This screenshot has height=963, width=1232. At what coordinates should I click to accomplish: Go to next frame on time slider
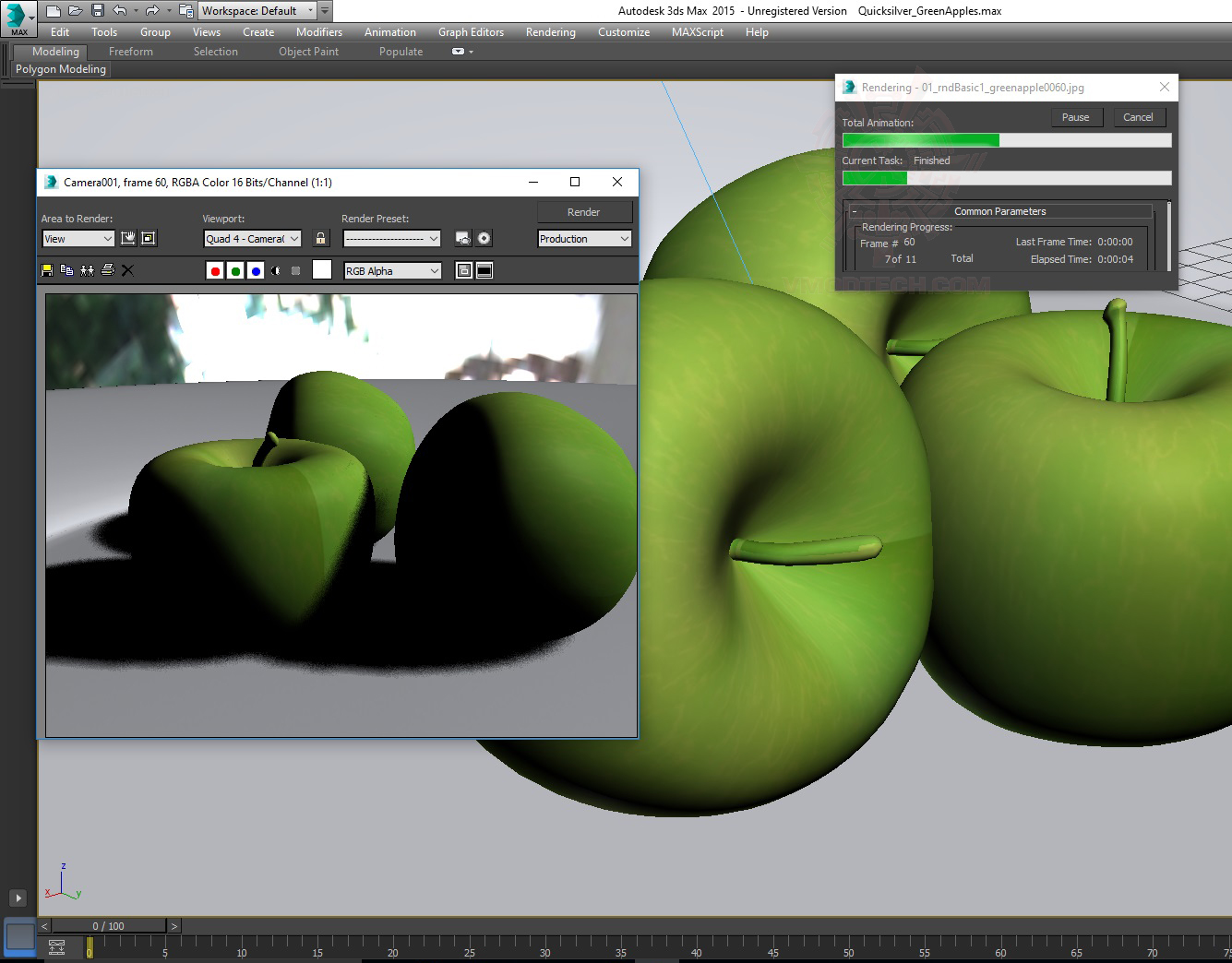click(x=173, y=926)
